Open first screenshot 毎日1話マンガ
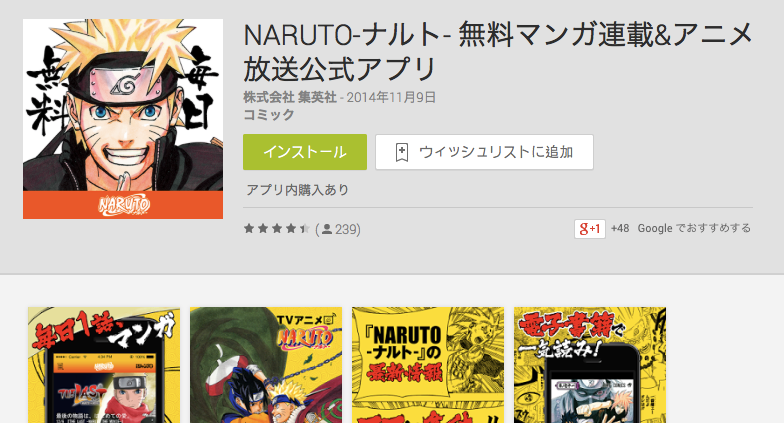Image resolution: width=784 pixels, height=423 pixels. click(104, 365)
